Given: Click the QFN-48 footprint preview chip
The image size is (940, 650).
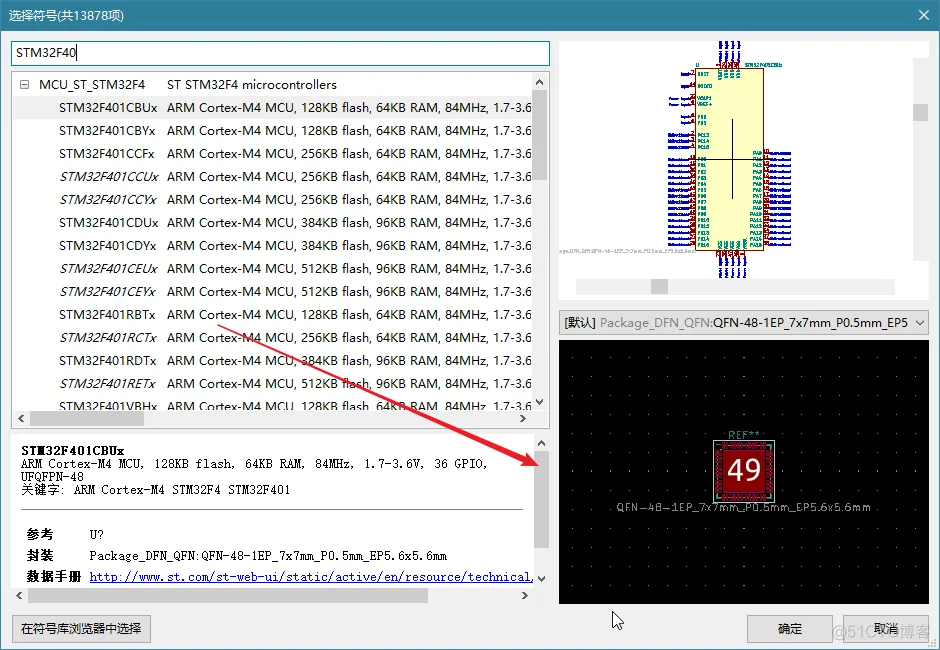Looking at the screenshot, I should 744,471.
